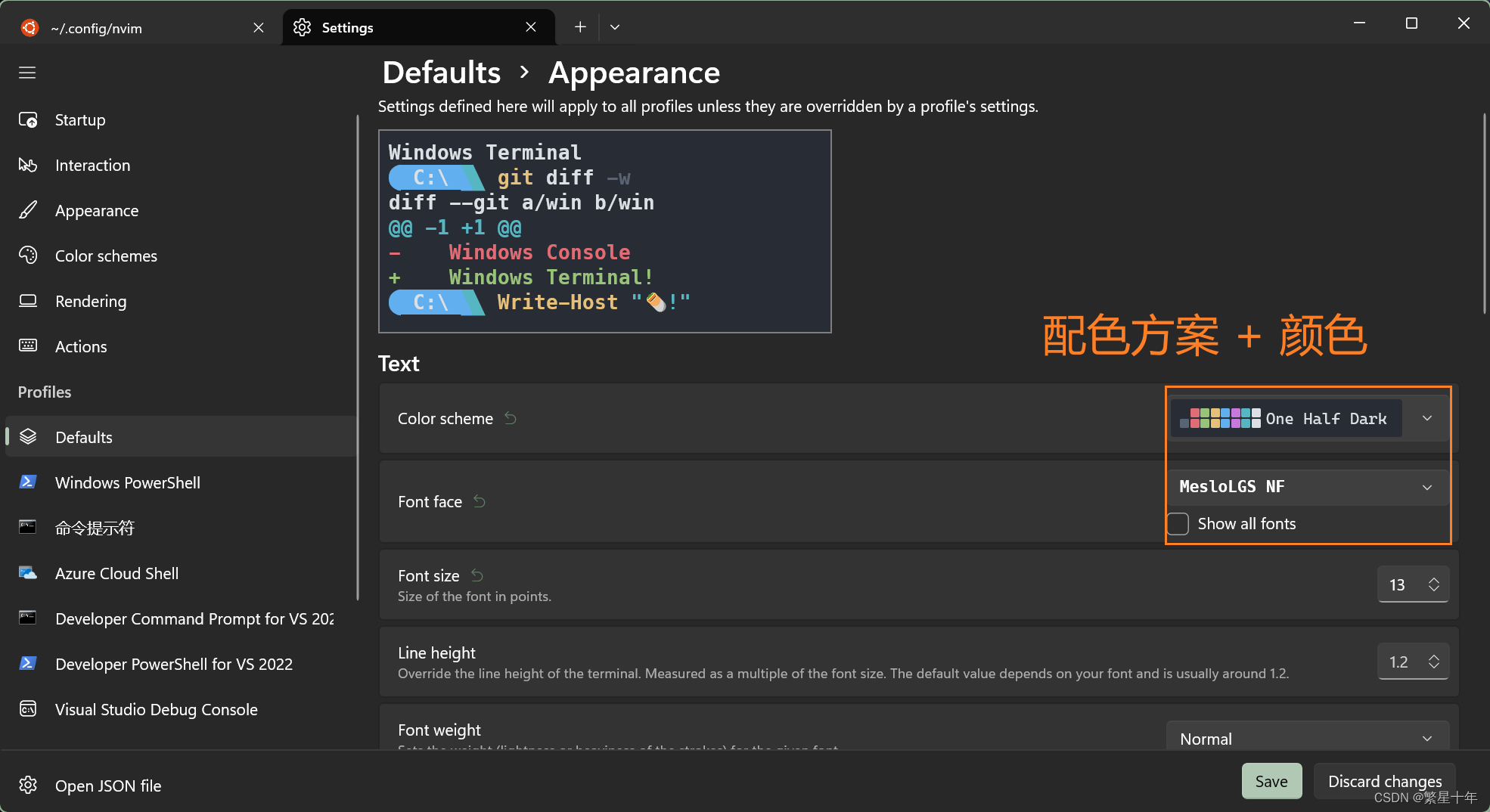
Task: Close the Settings tab
Action: tap(531, 27)
